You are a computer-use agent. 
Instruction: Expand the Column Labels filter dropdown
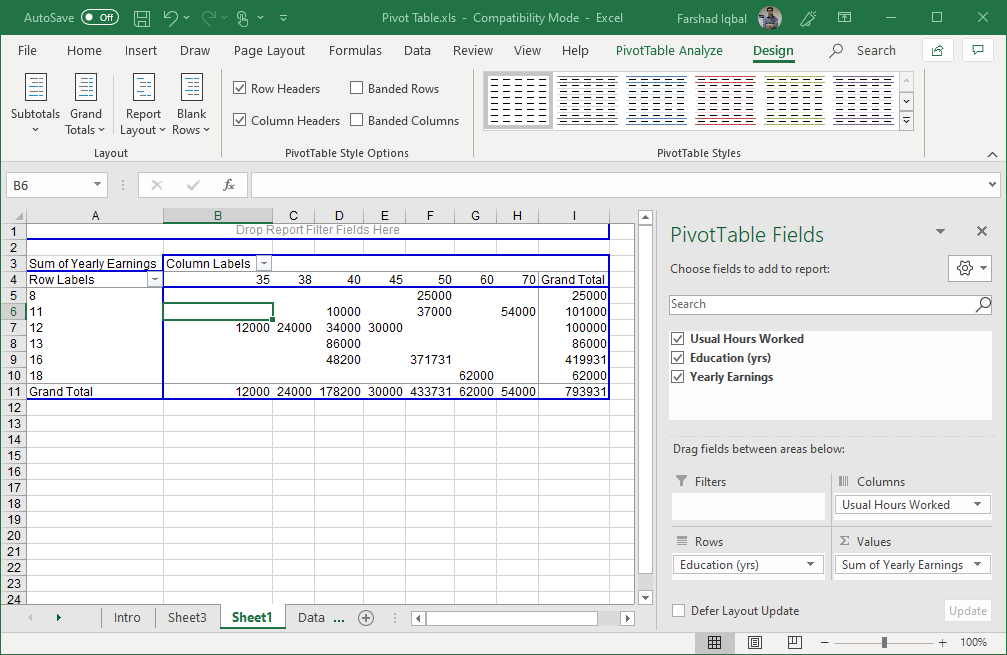[264, 263]
